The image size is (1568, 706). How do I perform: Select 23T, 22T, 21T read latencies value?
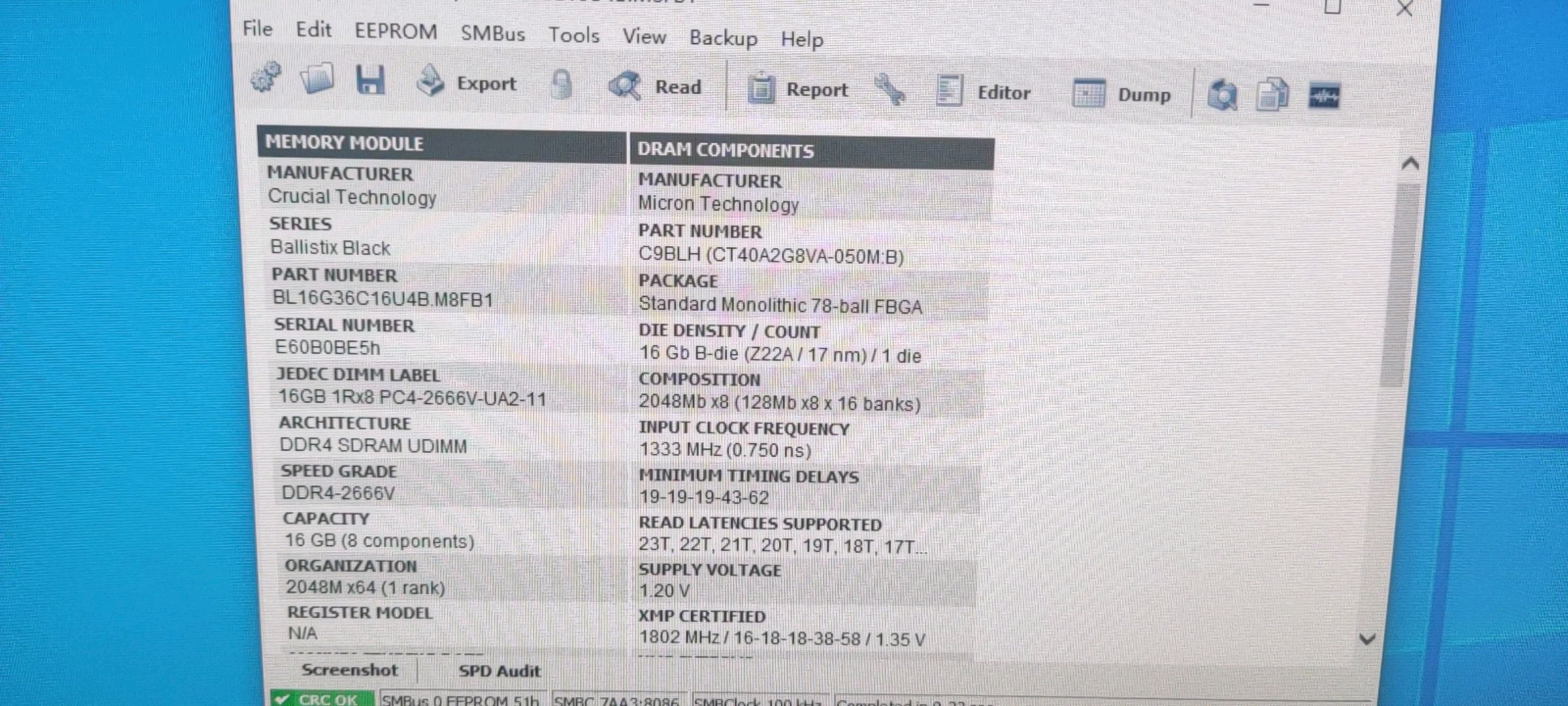(x=782, y=545)
